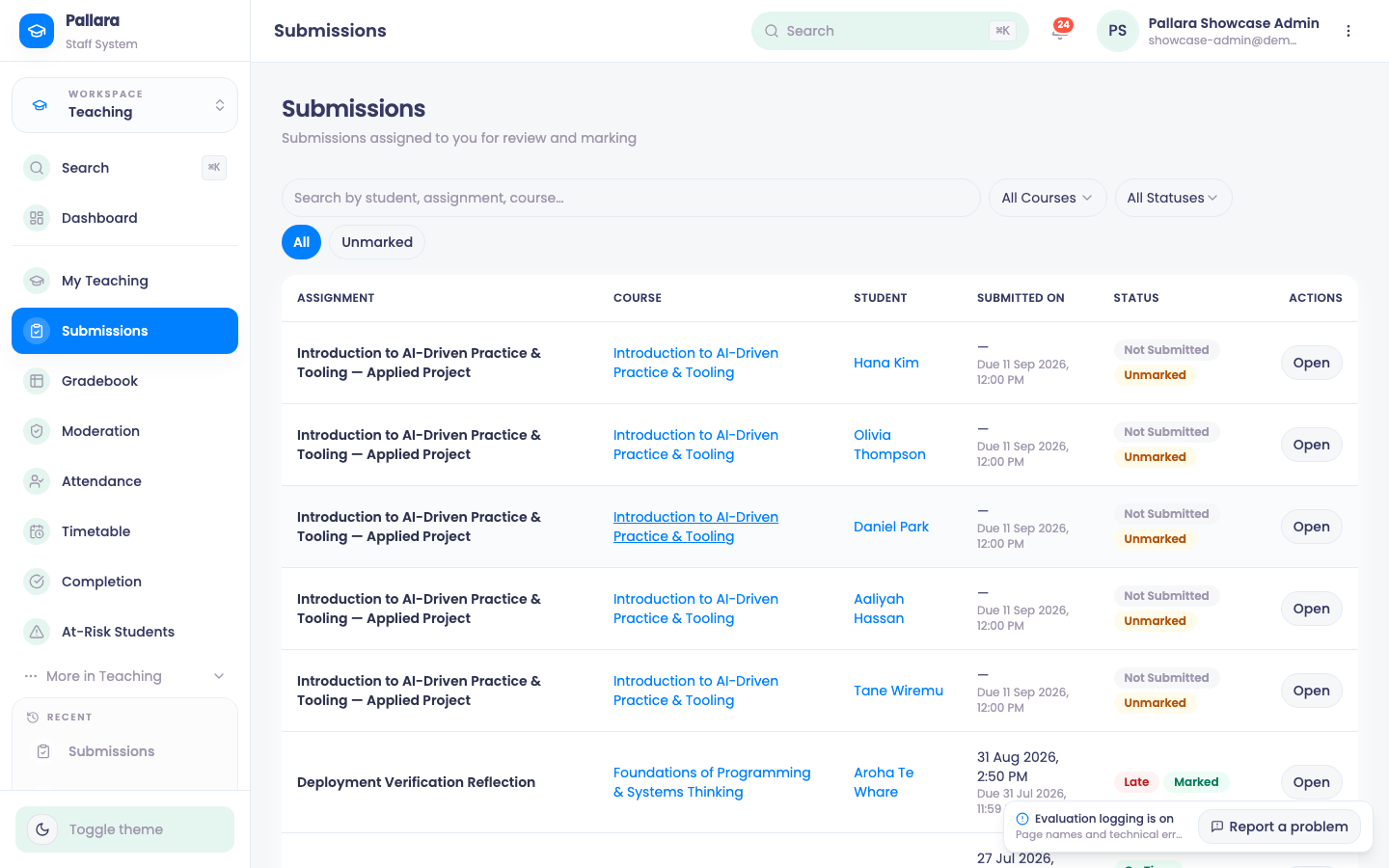Viewport: 1389px width, 868px height.
Task: Click the Toggle theme moon icon
Action: pos(42,829)
